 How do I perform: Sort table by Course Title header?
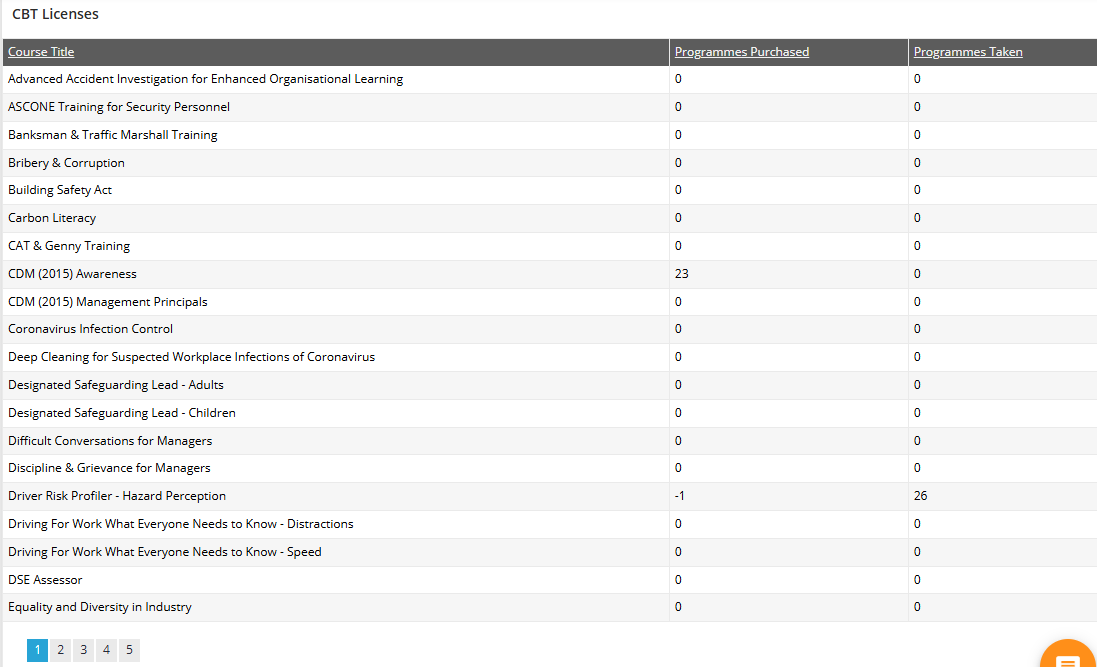tap(41, 52)
